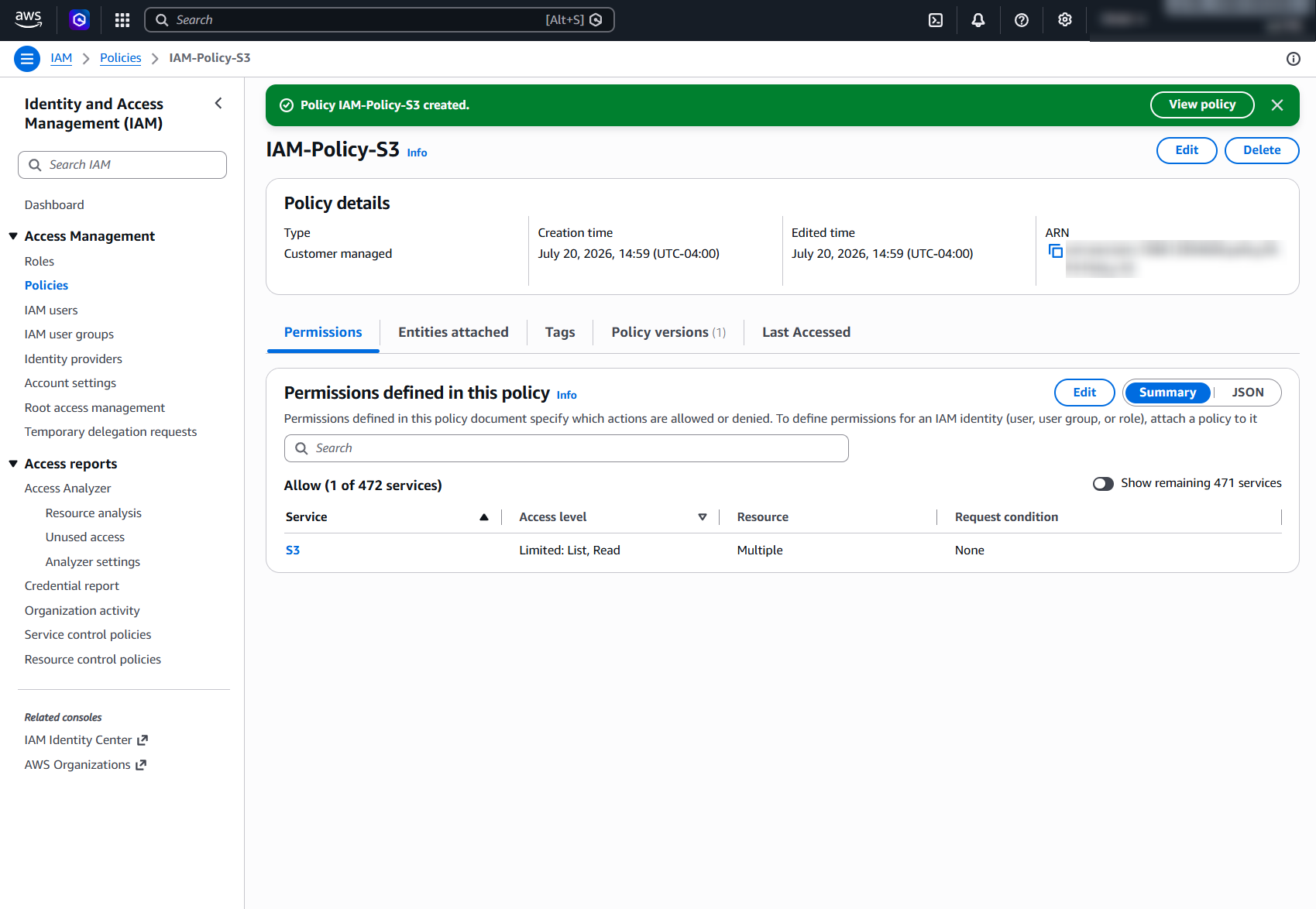Open the Permissions tab
This screenshot has width=1316, height=909.
tap(323, 332)
